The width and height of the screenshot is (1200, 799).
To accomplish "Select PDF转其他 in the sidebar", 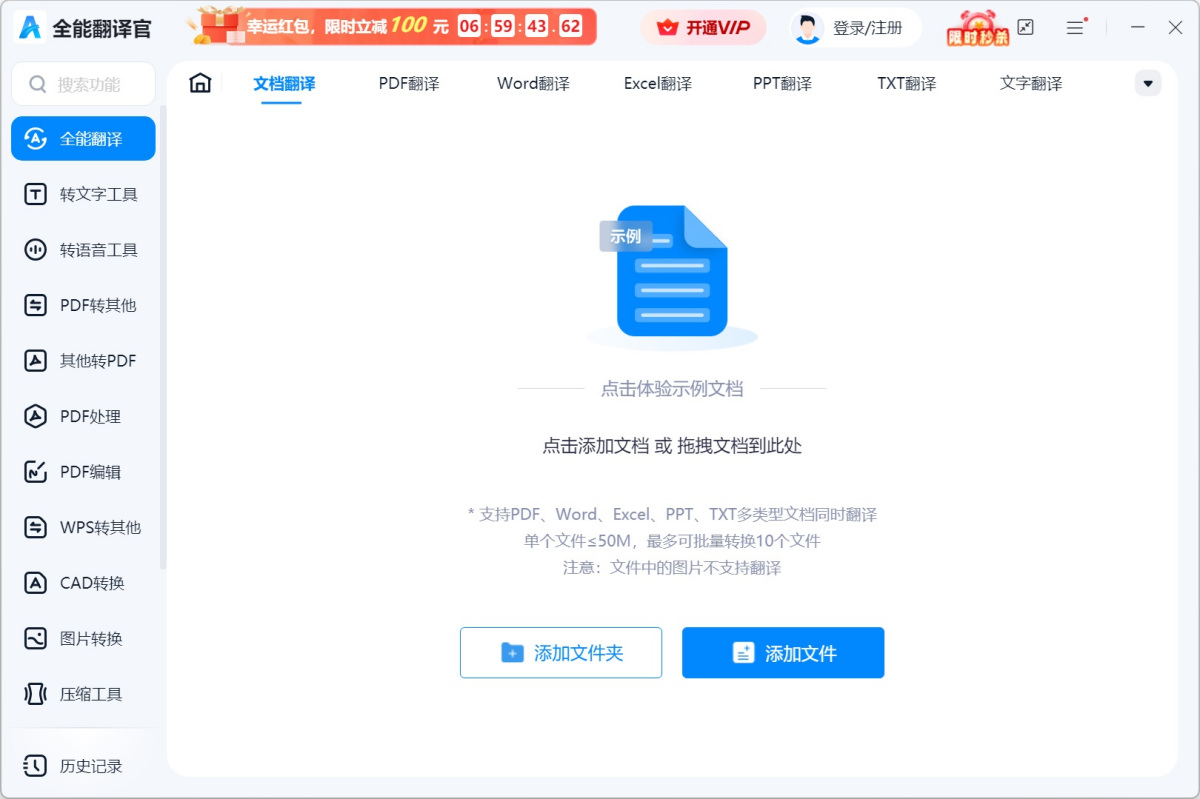I will [82, 305].
